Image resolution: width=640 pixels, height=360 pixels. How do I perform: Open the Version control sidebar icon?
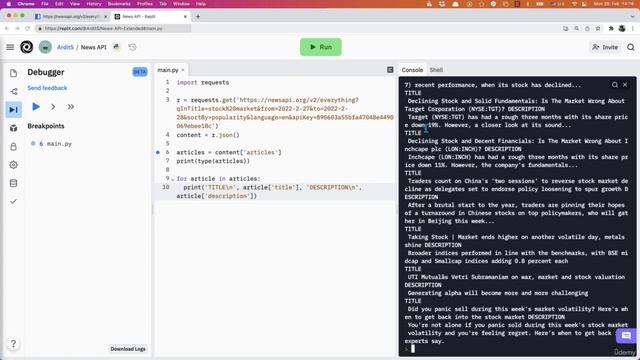click(13, 91)
